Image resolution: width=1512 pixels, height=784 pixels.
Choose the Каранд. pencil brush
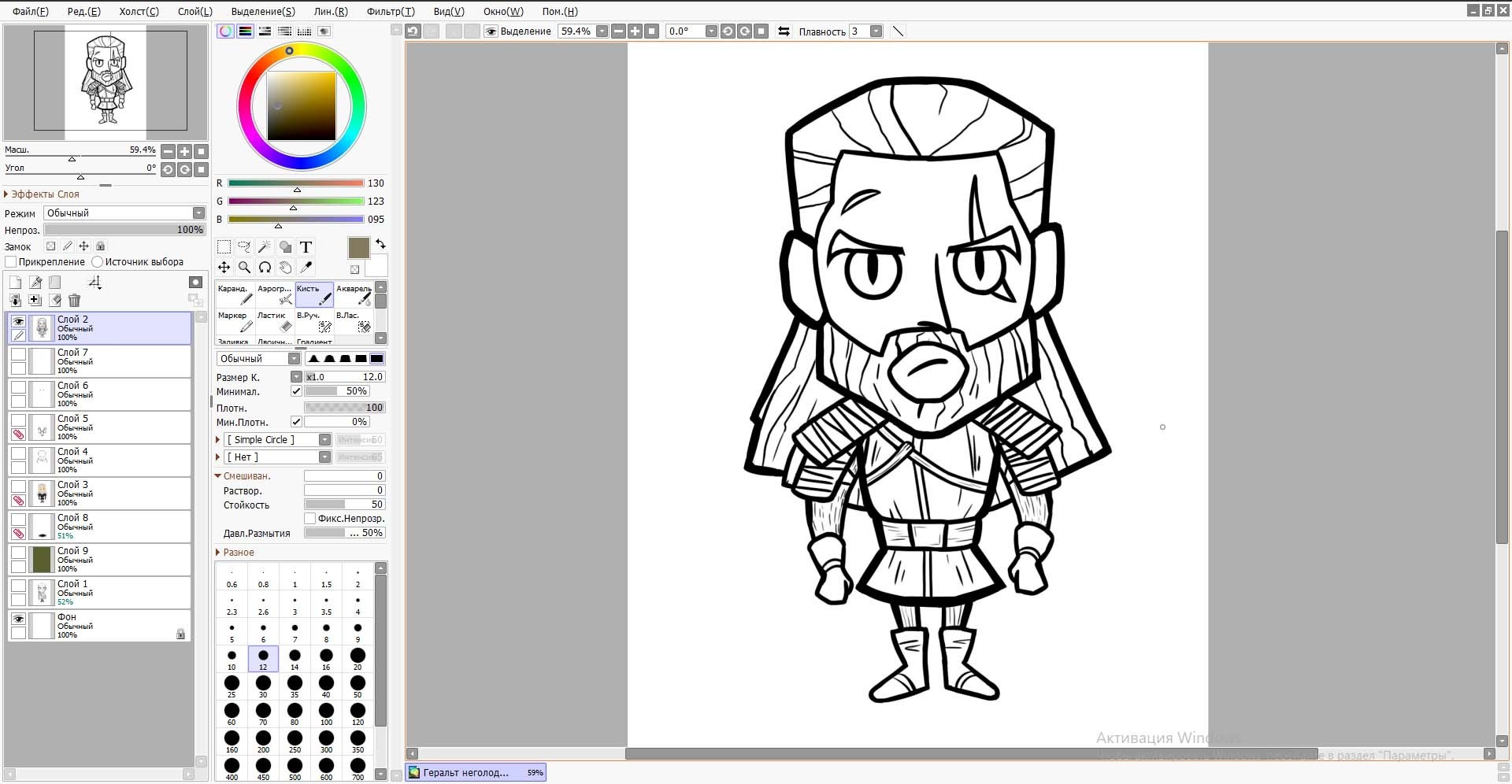(235, 295)
